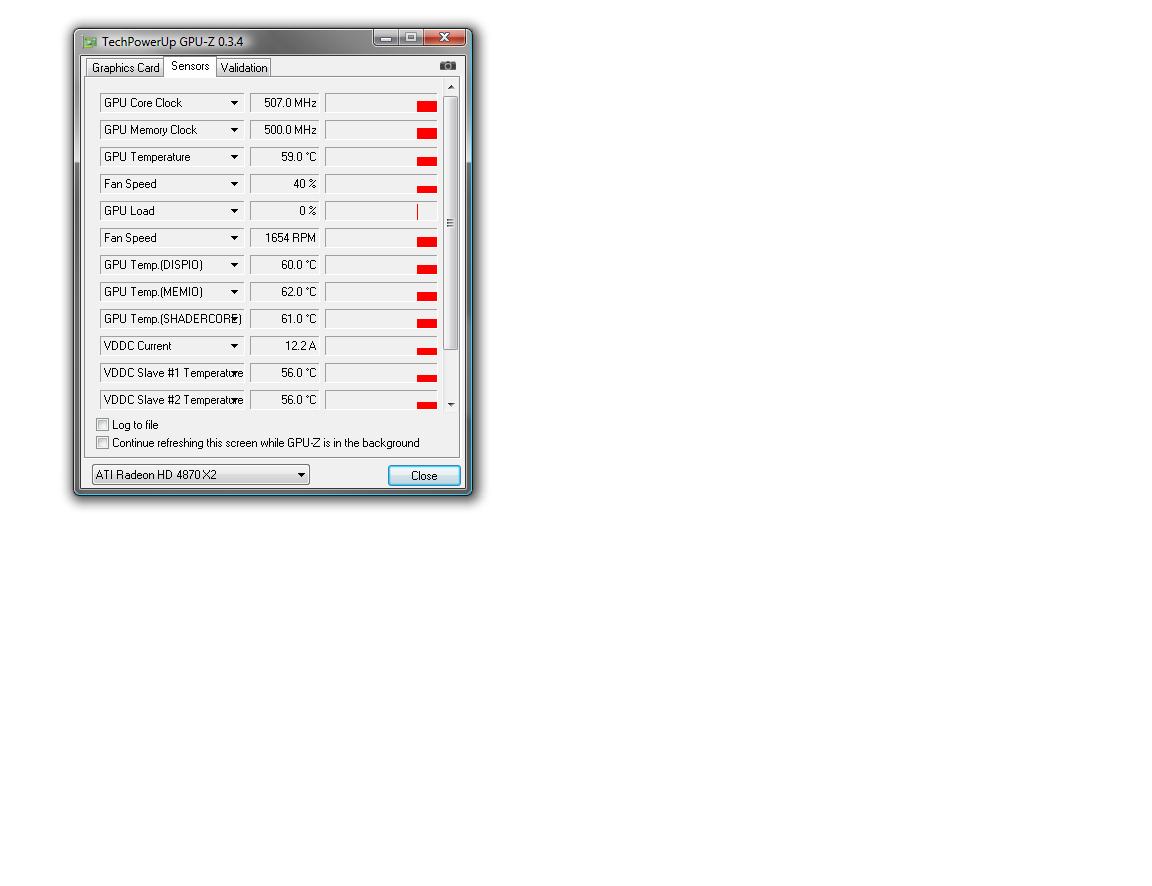Image resolution: width=1152 pixels, height=886 pixels.
Task: Click the Close button
Action: pos(424,475)
